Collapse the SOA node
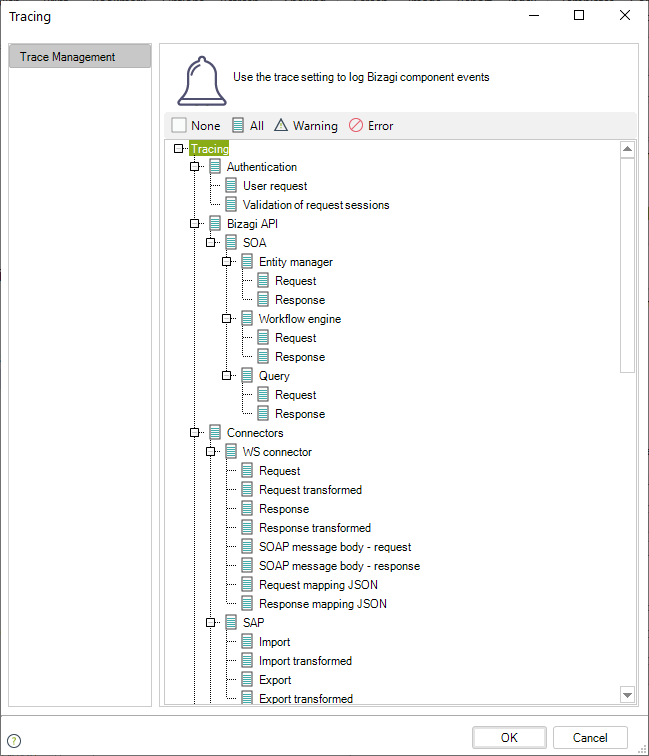This screenshot has width=649, height=756. 210,243
